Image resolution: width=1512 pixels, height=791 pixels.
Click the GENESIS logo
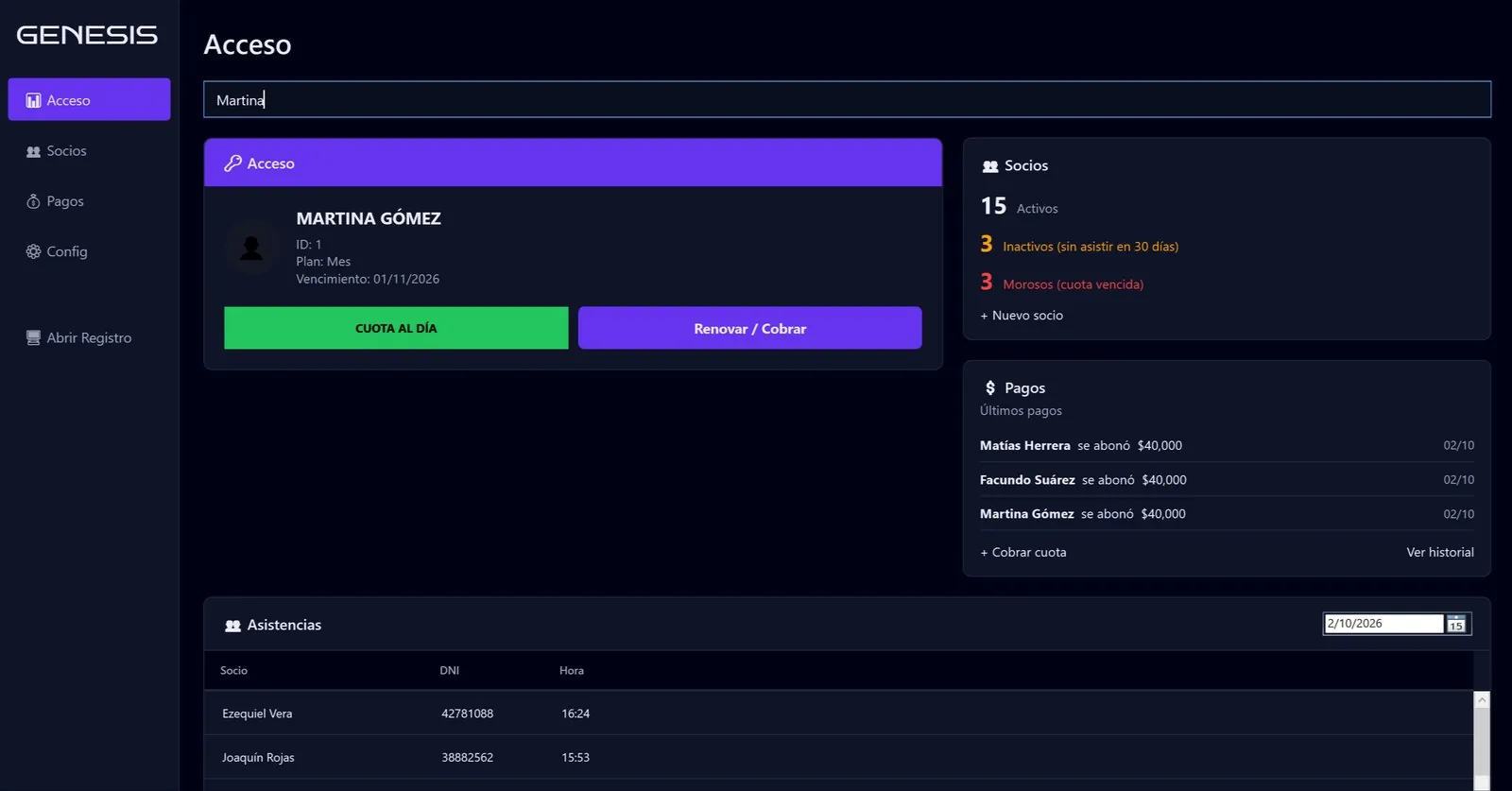click(87, 35)
